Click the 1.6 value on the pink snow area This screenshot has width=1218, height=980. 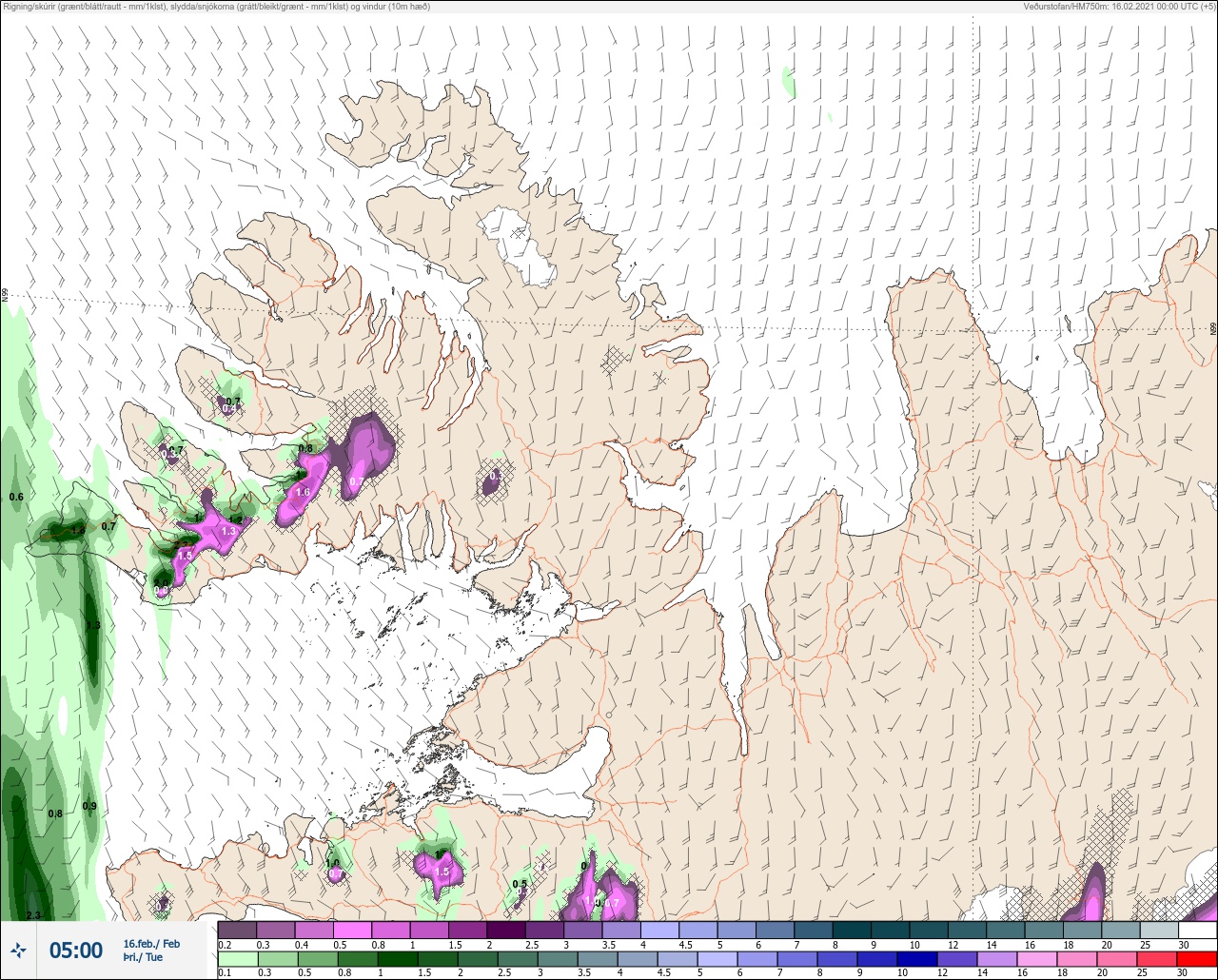click(303, 492)
